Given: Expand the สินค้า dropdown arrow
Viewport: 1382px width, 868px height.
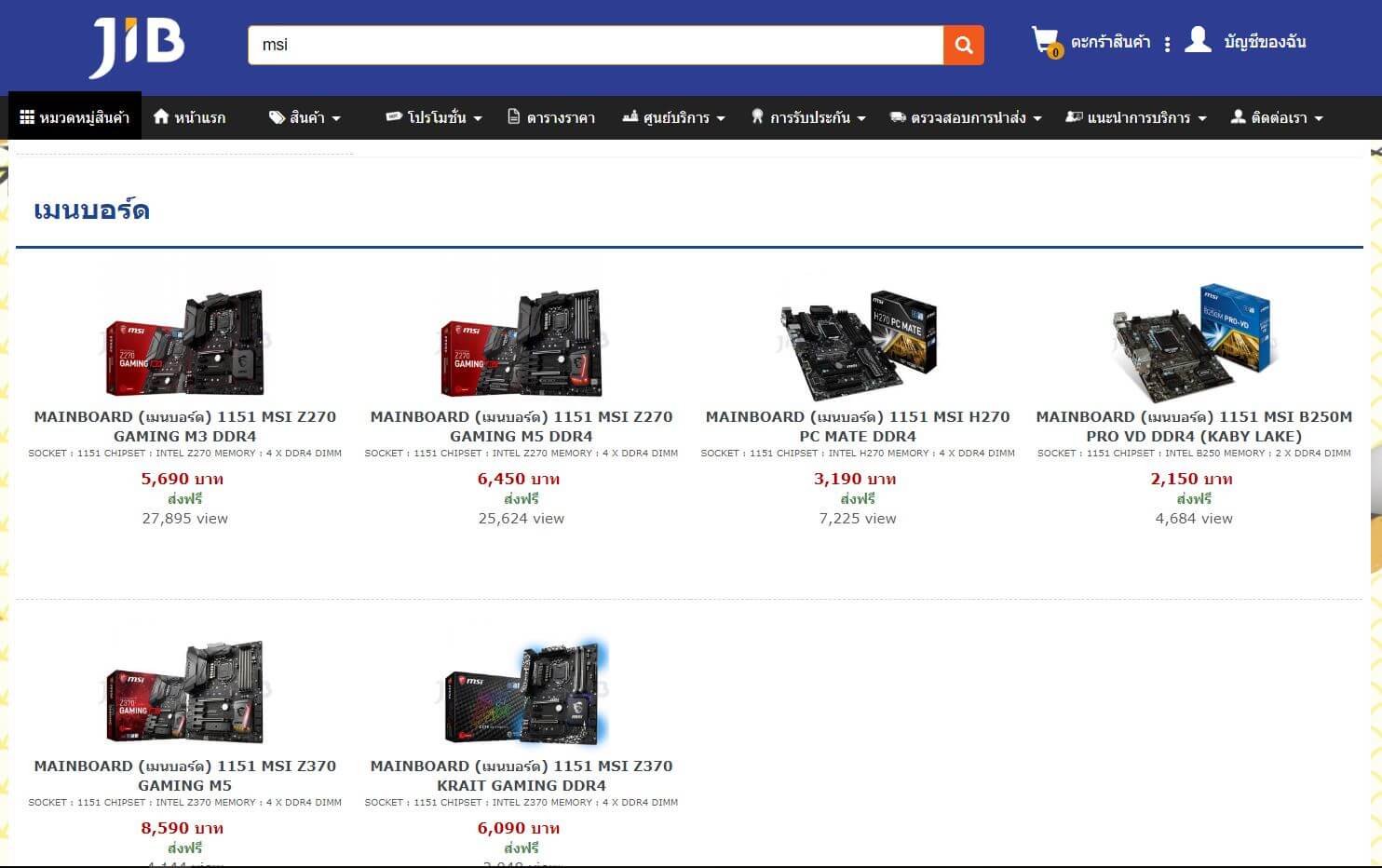Looking at the screenshot, I should coord(336,119).
